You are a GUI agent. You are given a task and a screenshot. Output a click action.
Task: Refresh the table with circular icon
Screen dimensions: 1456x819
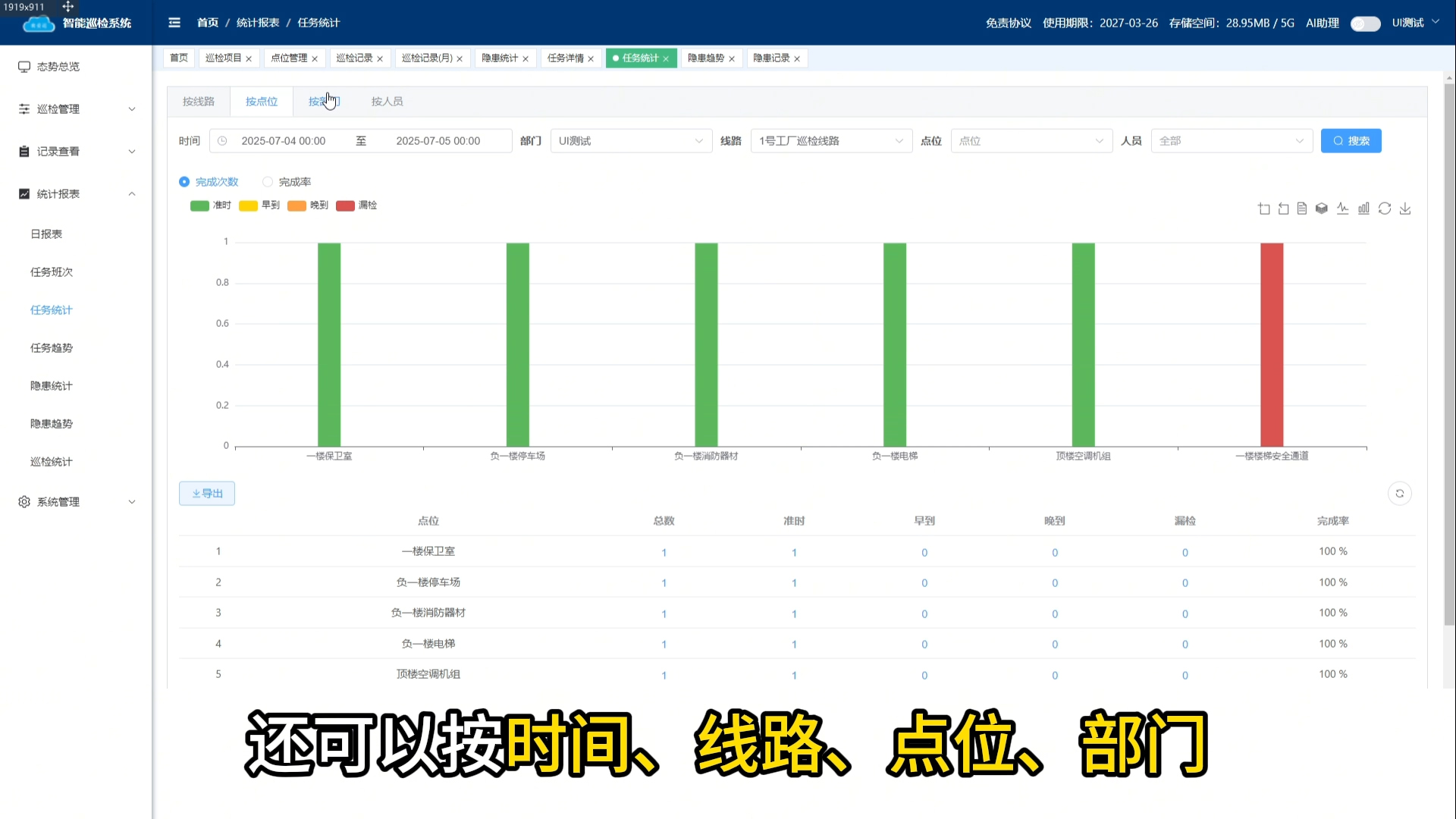pyautogui.click(x=1400, y=494)
